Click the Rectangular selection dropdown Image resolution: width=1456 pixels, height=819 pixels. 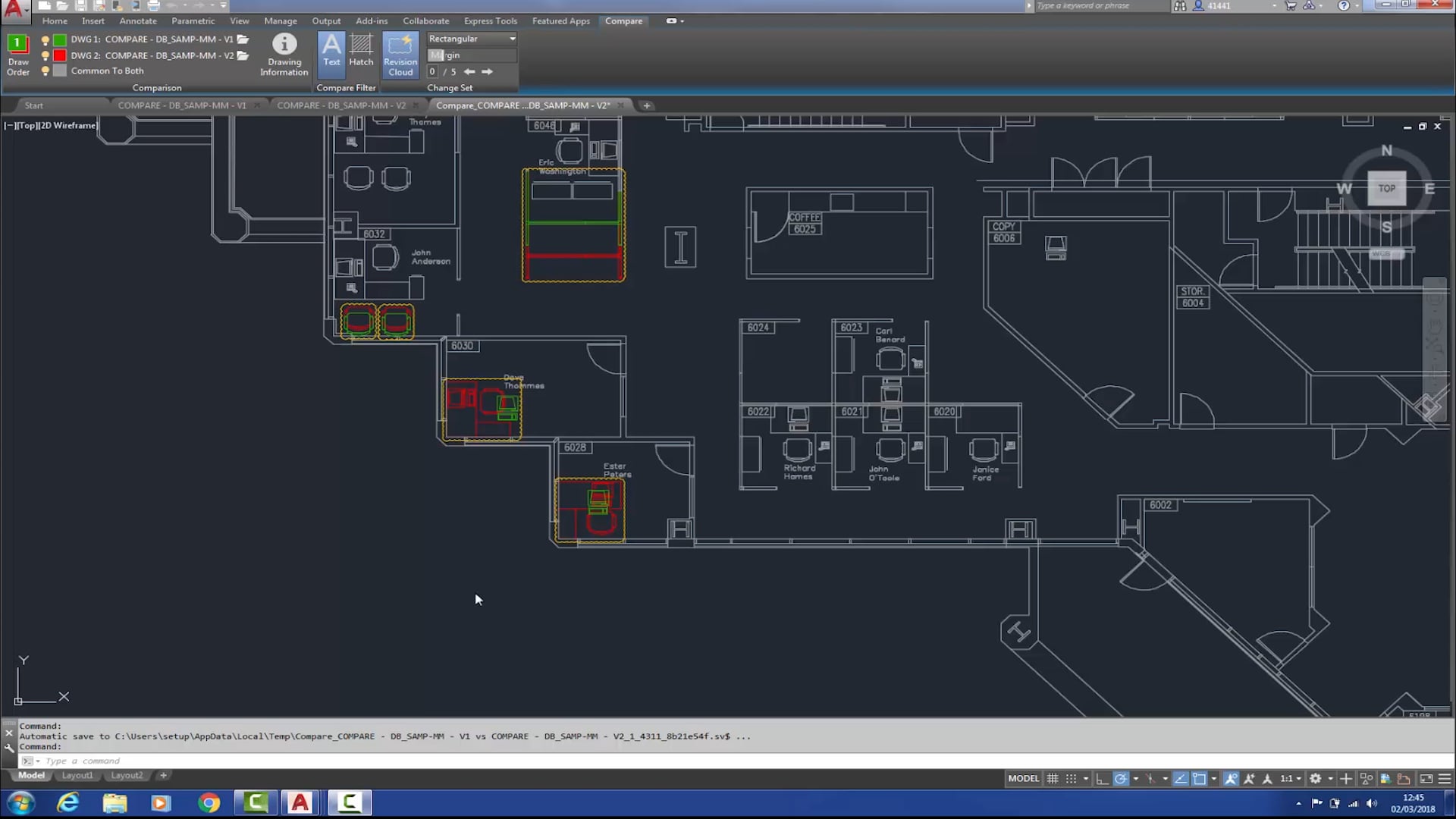512,38
